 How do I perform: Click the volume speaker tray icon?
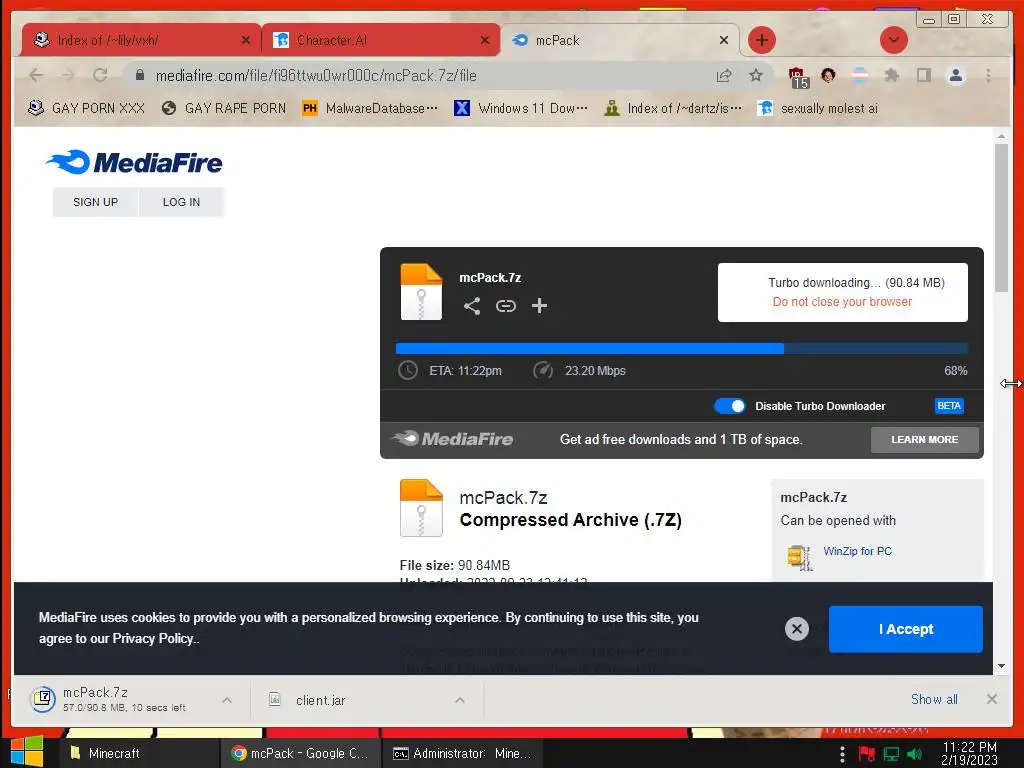tap(914, 754)
